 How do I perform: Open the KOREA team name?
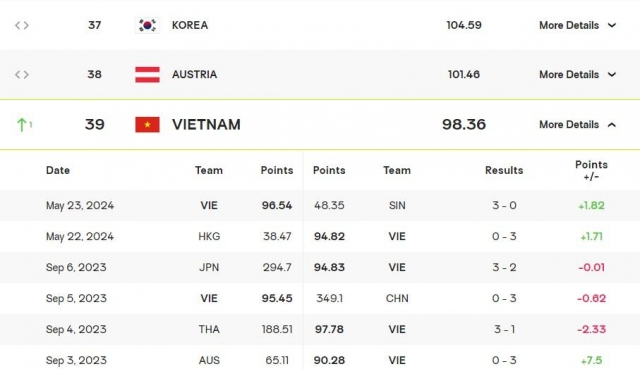pos(190,25)
